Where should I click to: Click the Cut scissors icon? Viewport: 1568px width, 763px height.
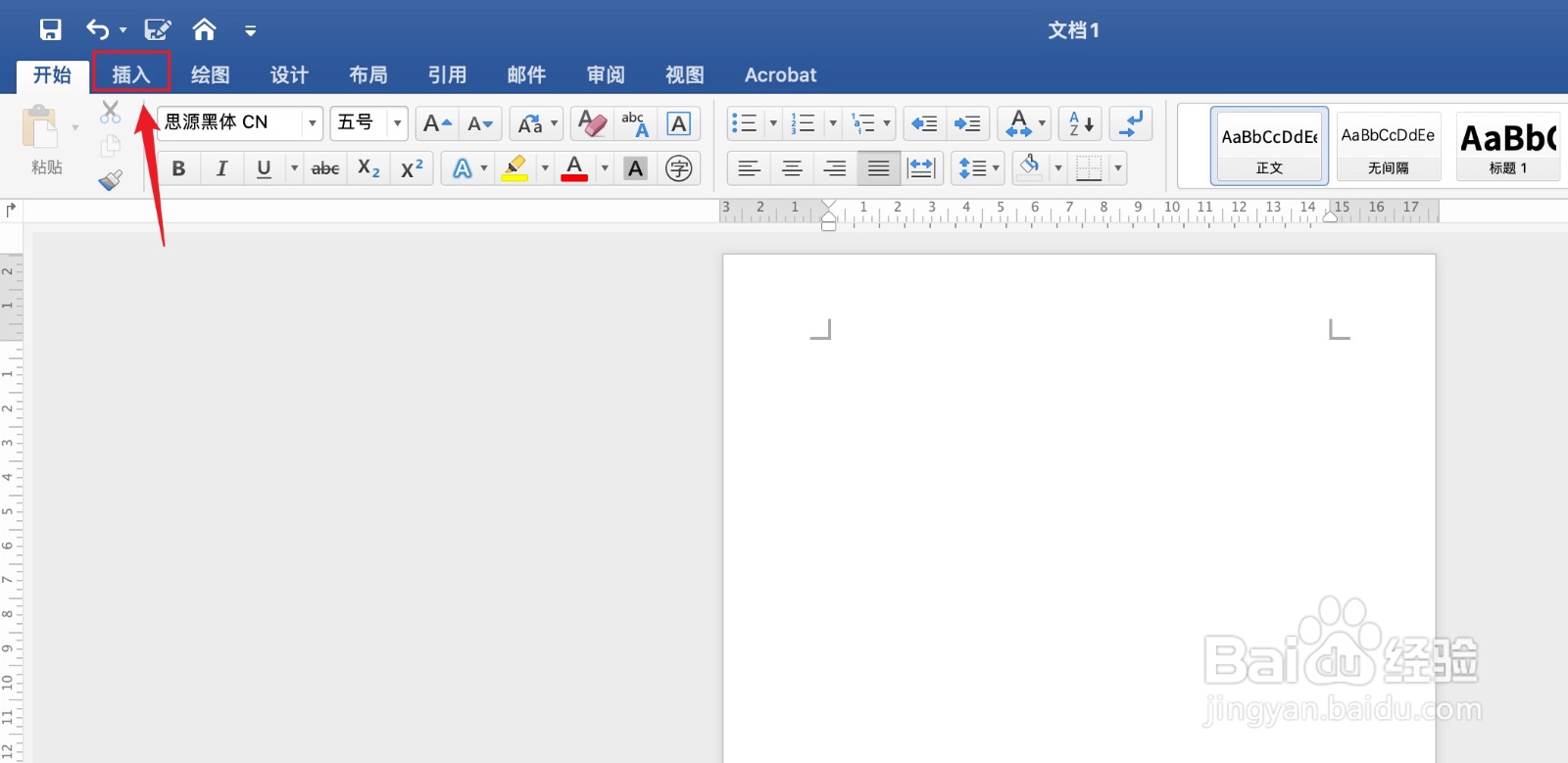111,112
